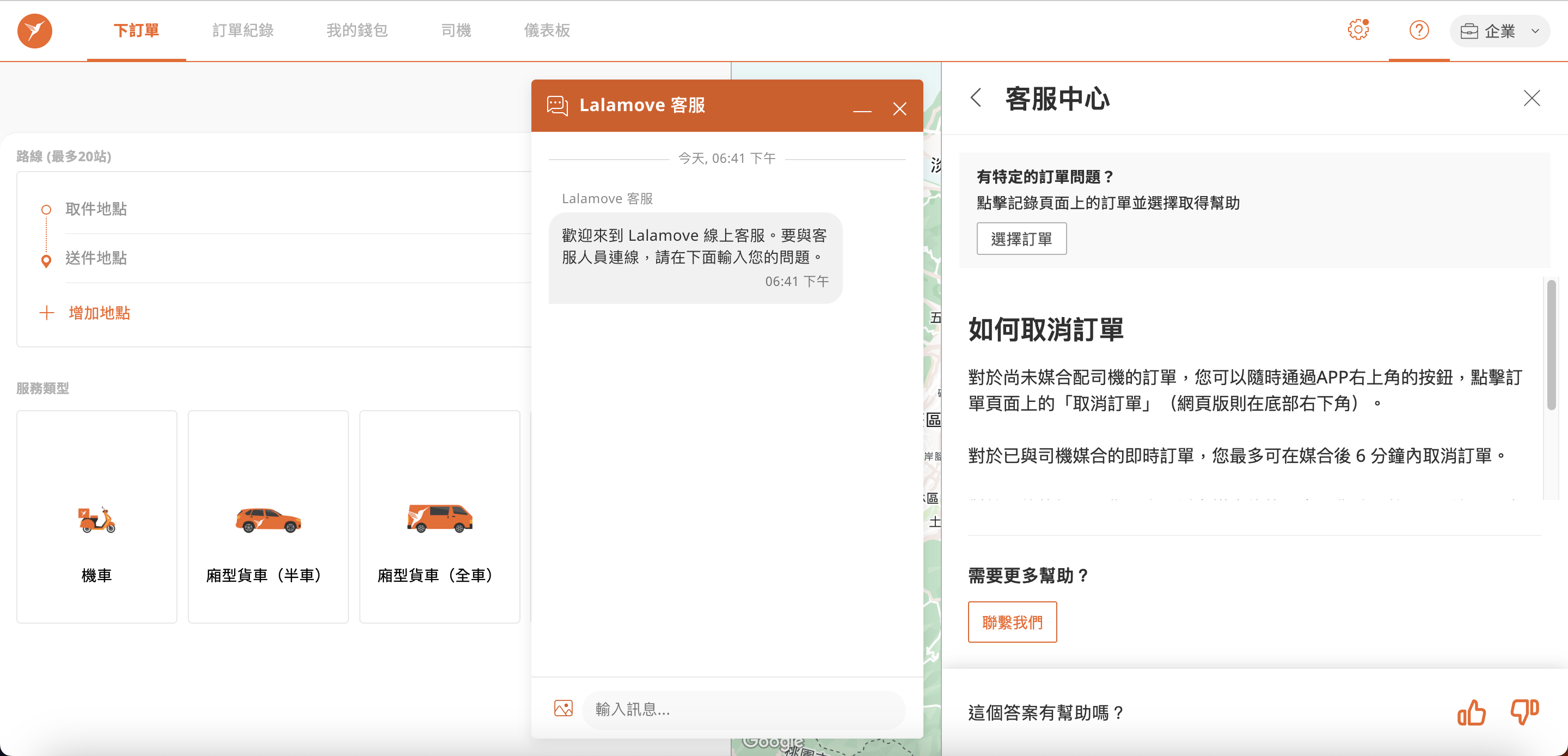Image resolution: width=1568 pixels, height=756 pixels.
Task: Click the 服務類型 label
Action: 42,389
